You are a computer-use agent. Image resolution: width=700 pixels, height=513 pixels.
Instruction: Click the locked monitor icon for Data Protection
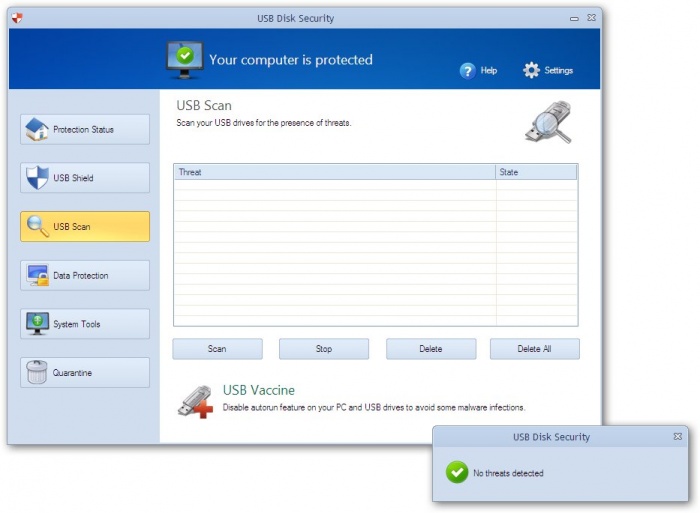(x=38, y=275)
